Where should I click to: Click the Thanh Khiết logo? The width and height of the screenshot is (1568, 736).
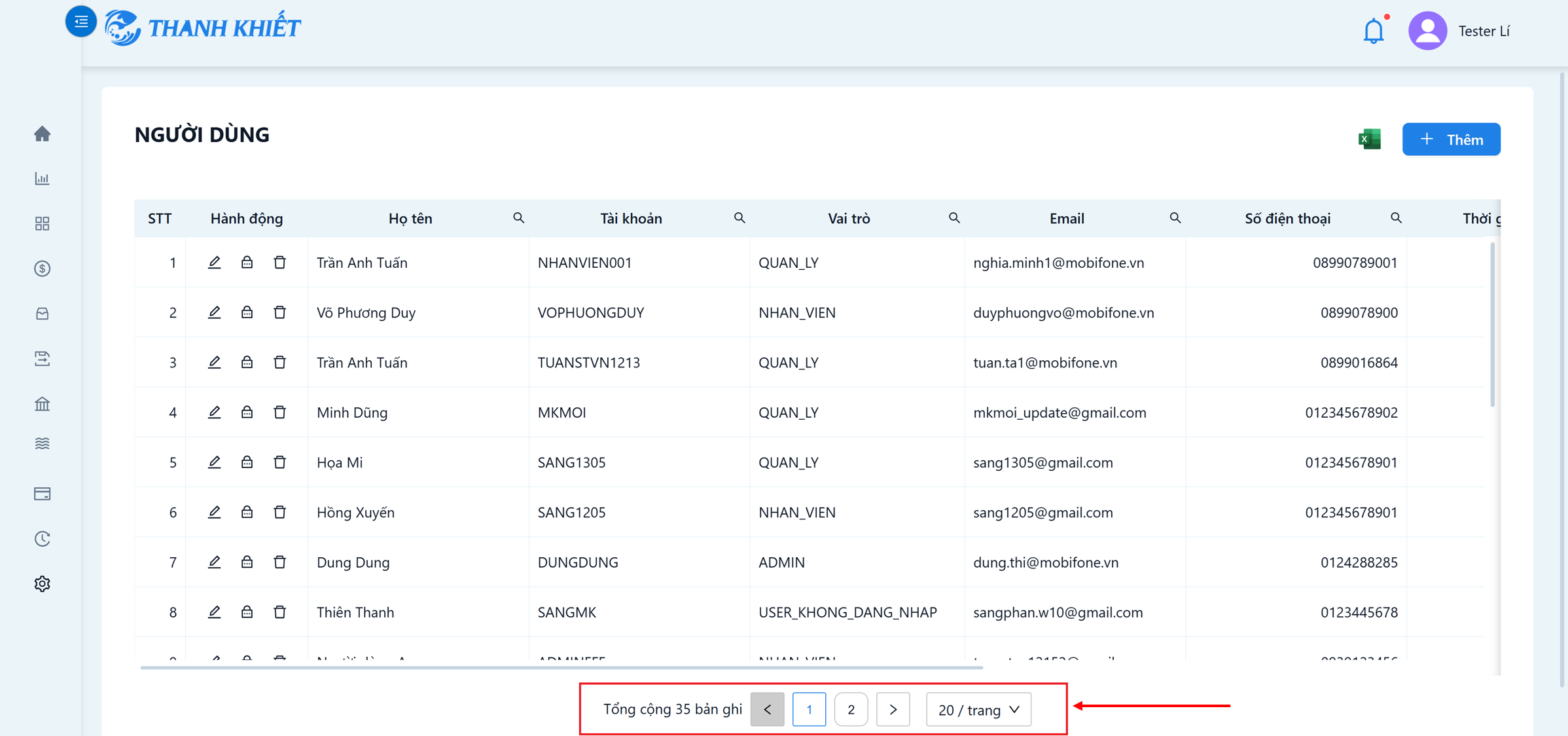point(203,28)
